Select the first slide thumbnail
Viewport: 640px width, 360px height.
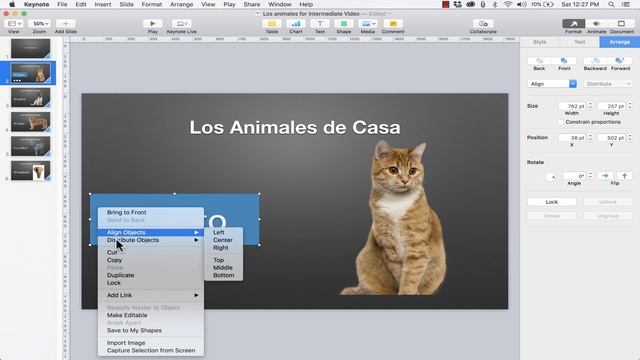(x=31, y=49)
